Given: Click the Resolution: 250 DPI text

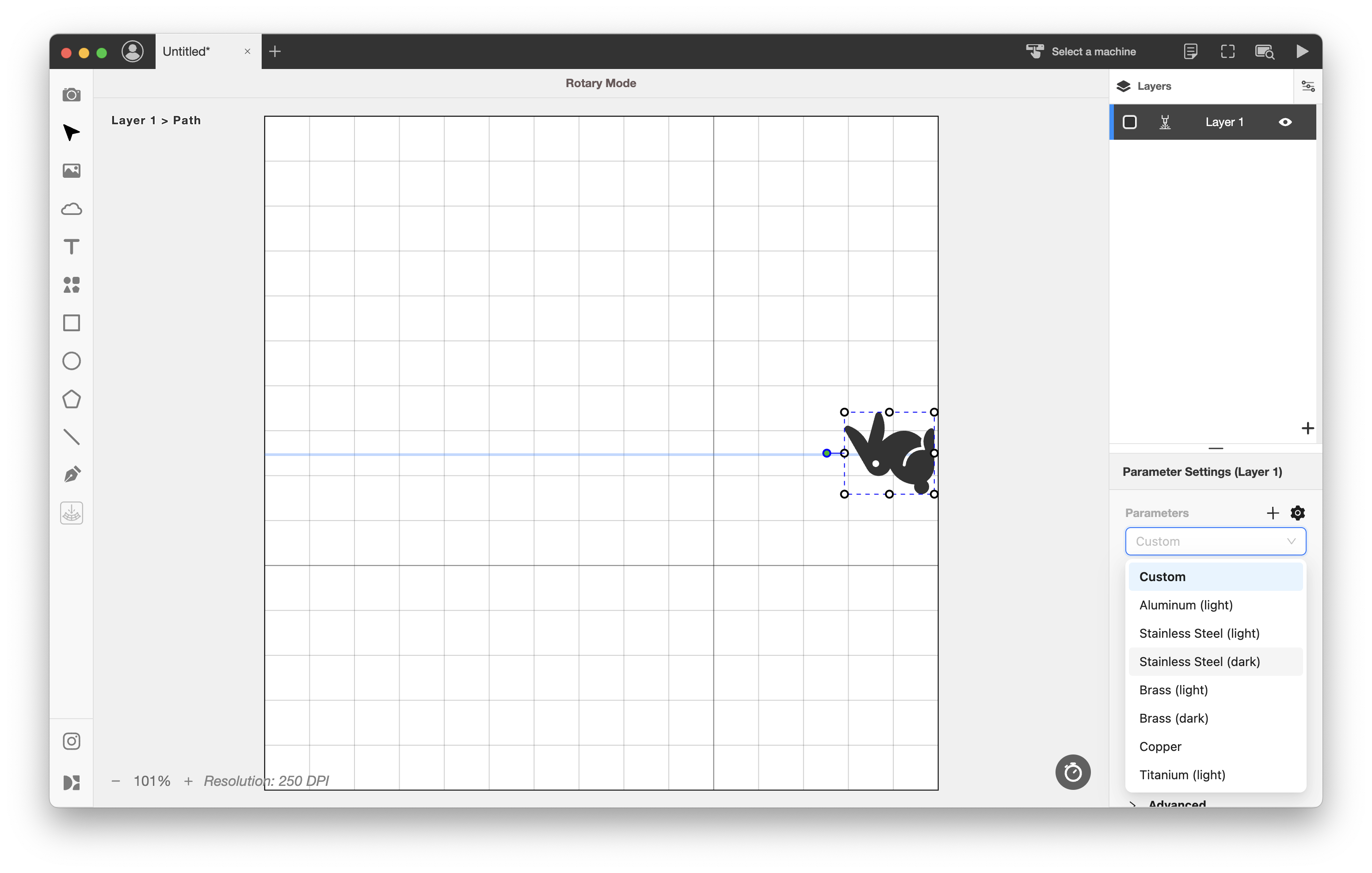Looking at the screenshot, I should click(266, 781).
